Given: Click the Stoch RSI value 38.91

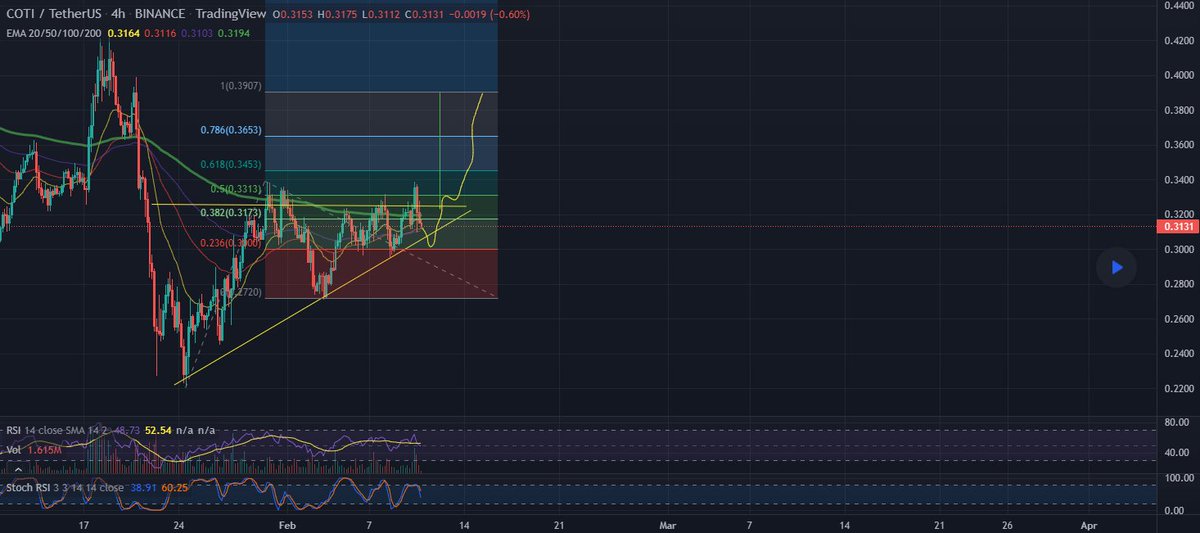Looking at the screenshot, I should [145, 488].
